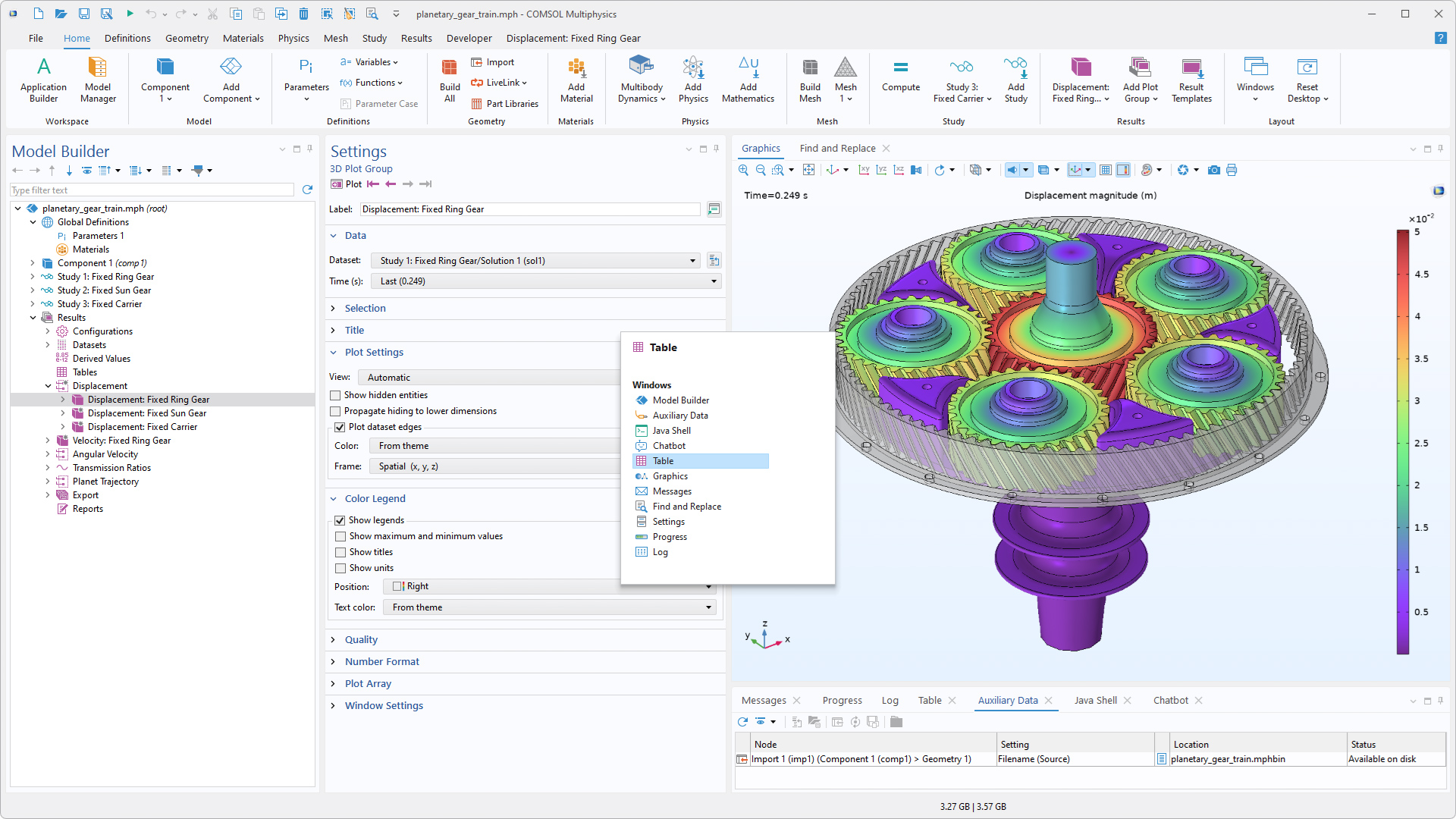Click the Plot button in Settings
This screenshot has height=819, width=1456.
[347, 184]
